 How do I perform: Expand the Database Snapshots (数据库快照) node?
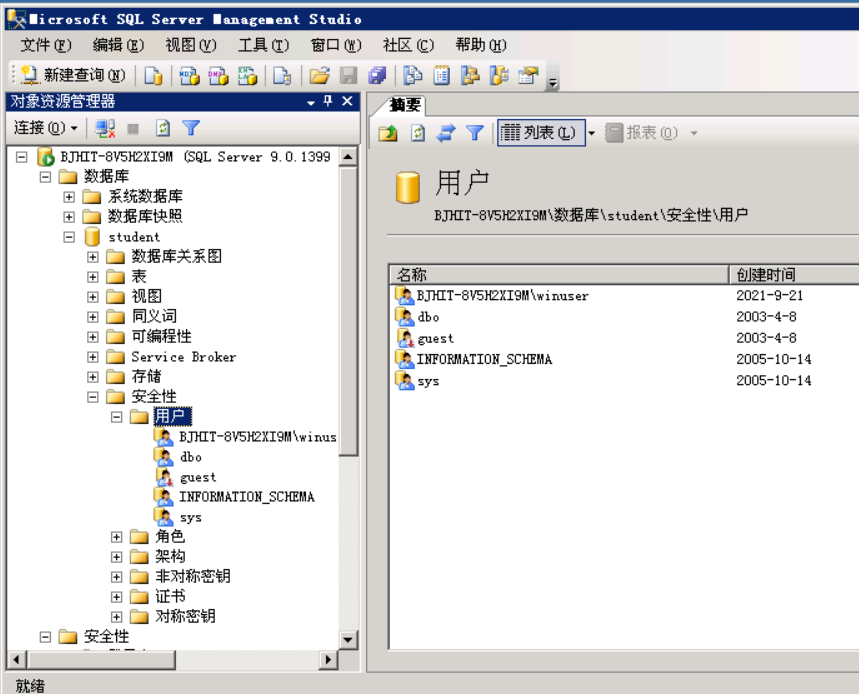click(x=69, y=217)
